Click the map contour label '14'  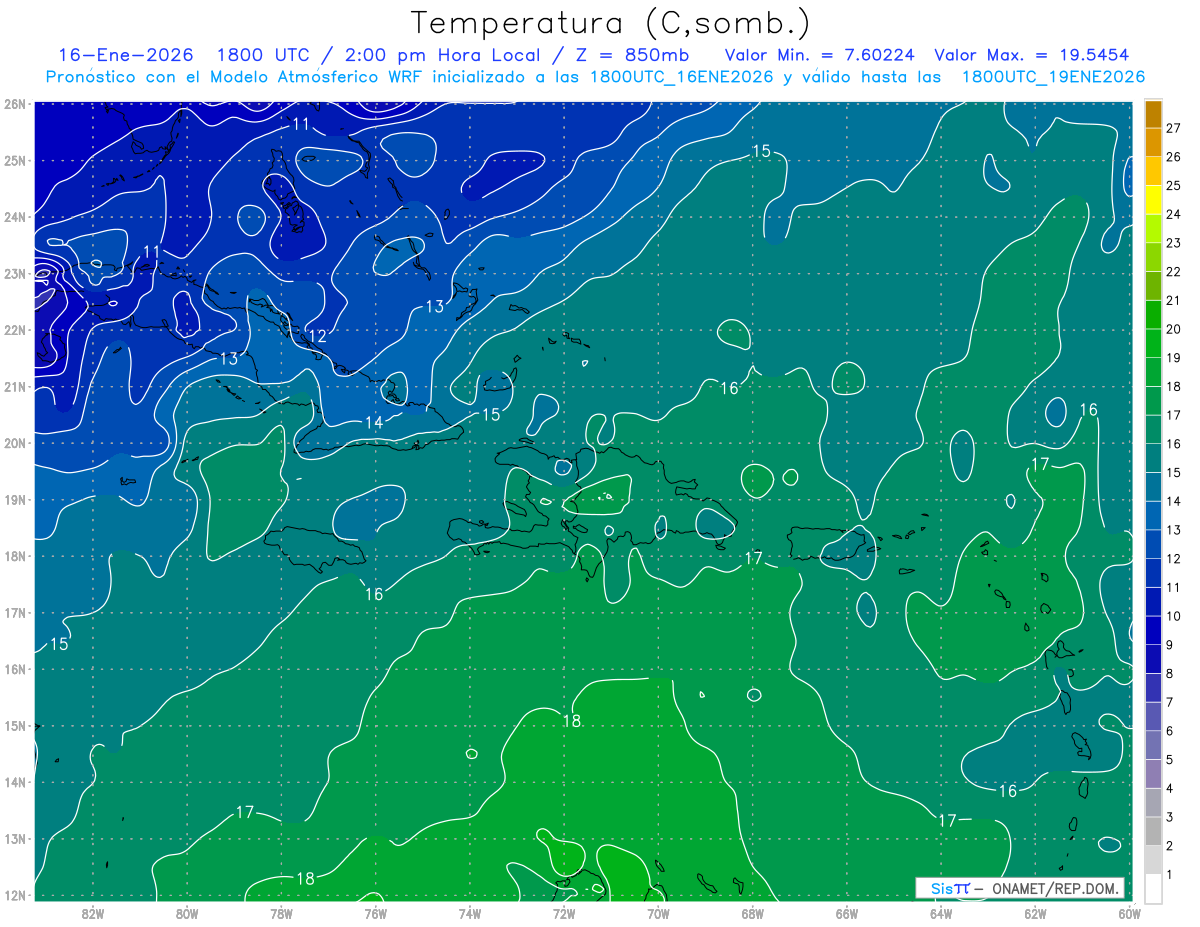373,423
